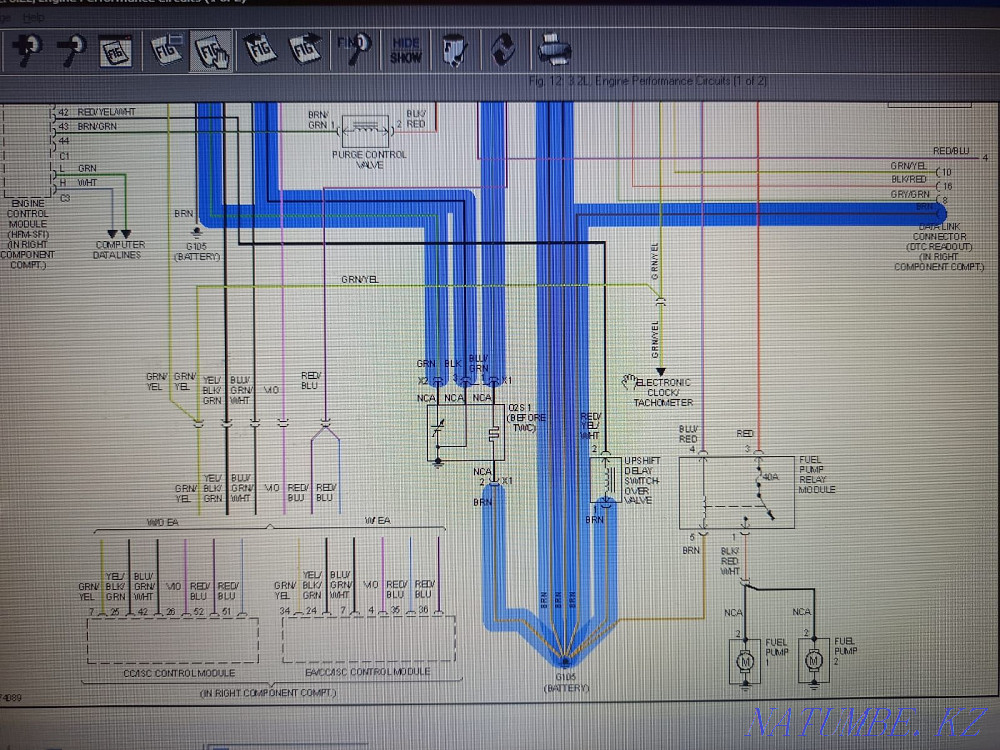The image size is (1000, 750).
Task: Click the "W/O EA" bracket label
Action: pos(163,522)
